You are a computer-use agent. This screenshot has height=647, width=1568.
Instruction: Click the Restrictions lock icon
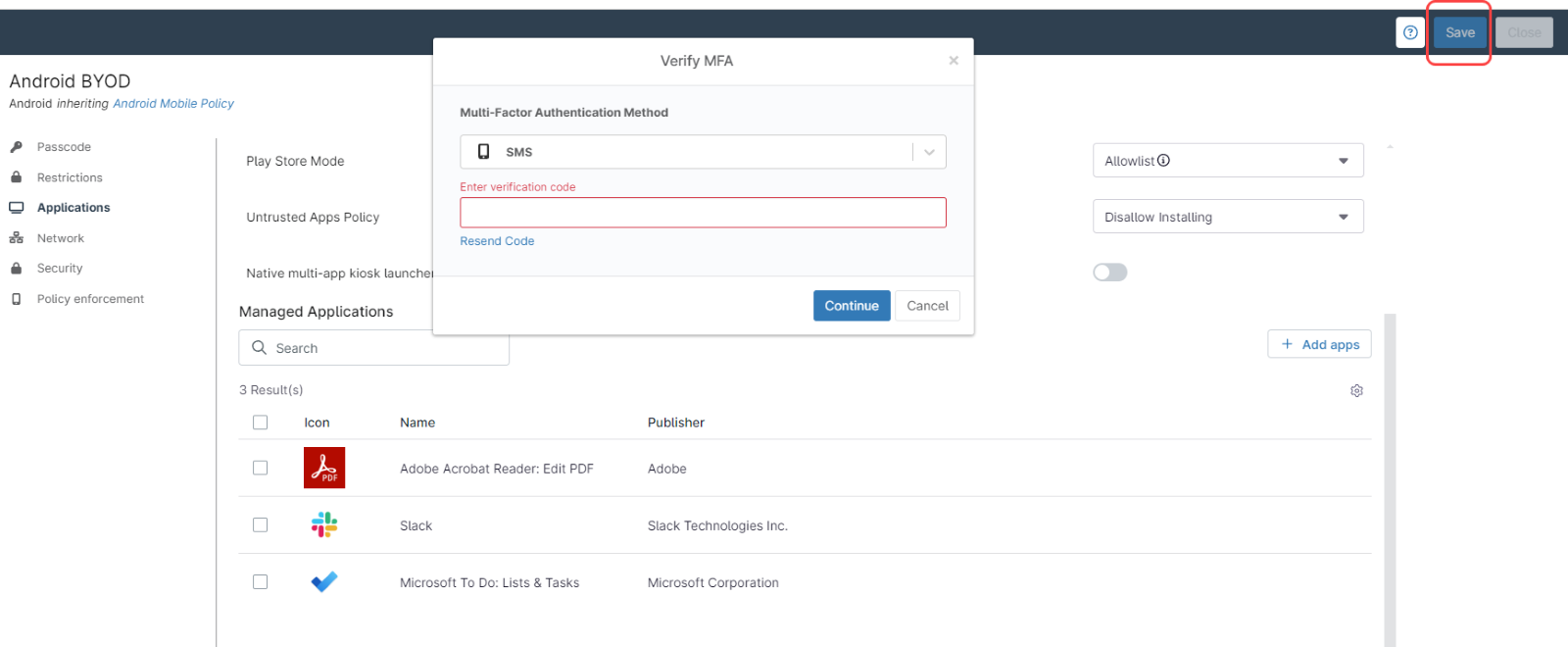point(16,177)
